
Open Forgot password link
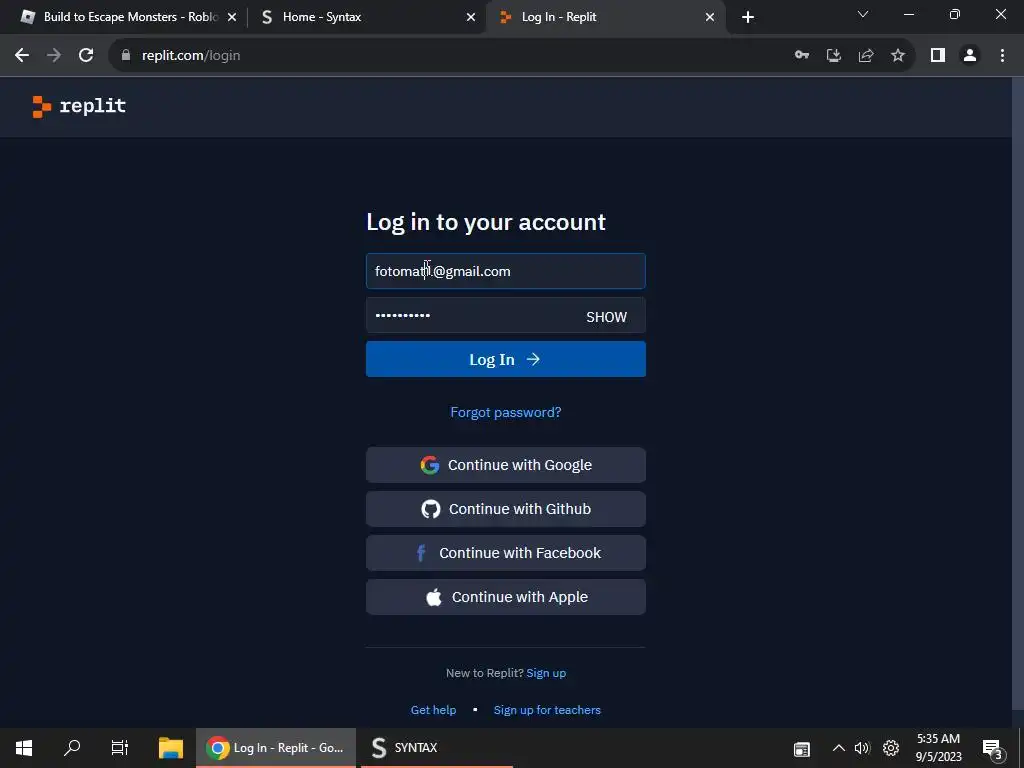coord(505,413)
